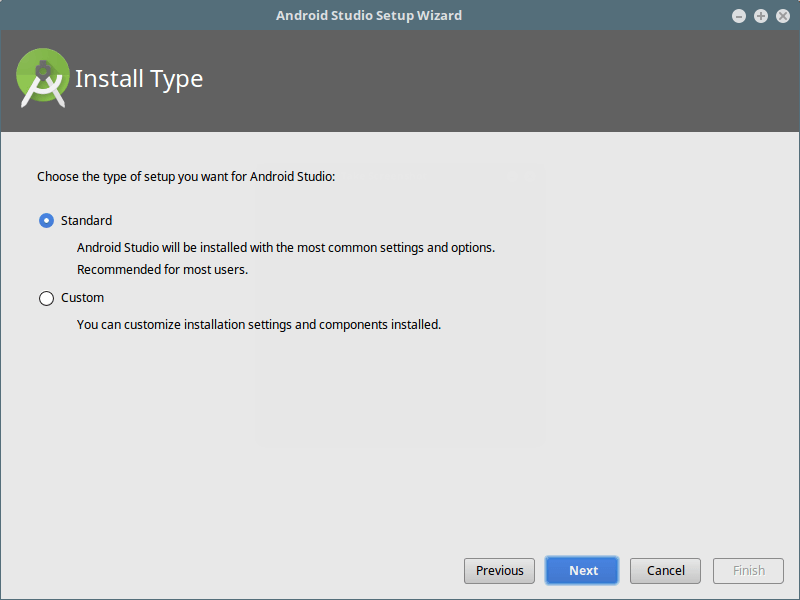Minimize the Setup Wizard window
The width and height of the screenshot is (800, 600).
point(739,16)
